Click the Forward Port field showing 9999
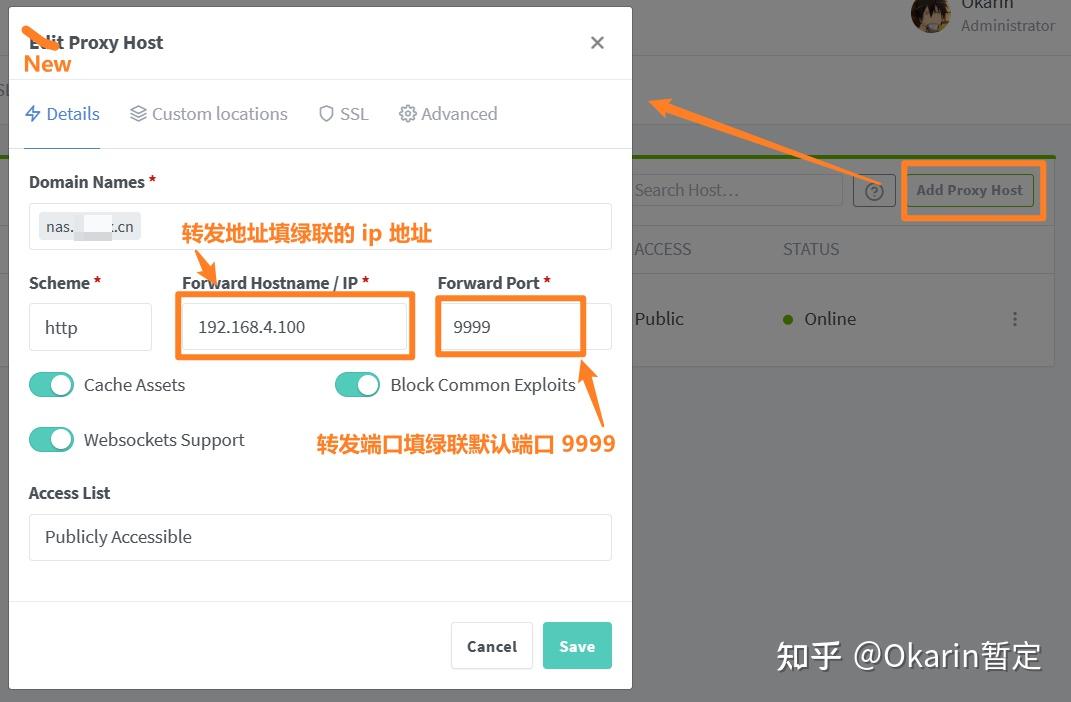The image size is (1071, 702). coord(509,326)
